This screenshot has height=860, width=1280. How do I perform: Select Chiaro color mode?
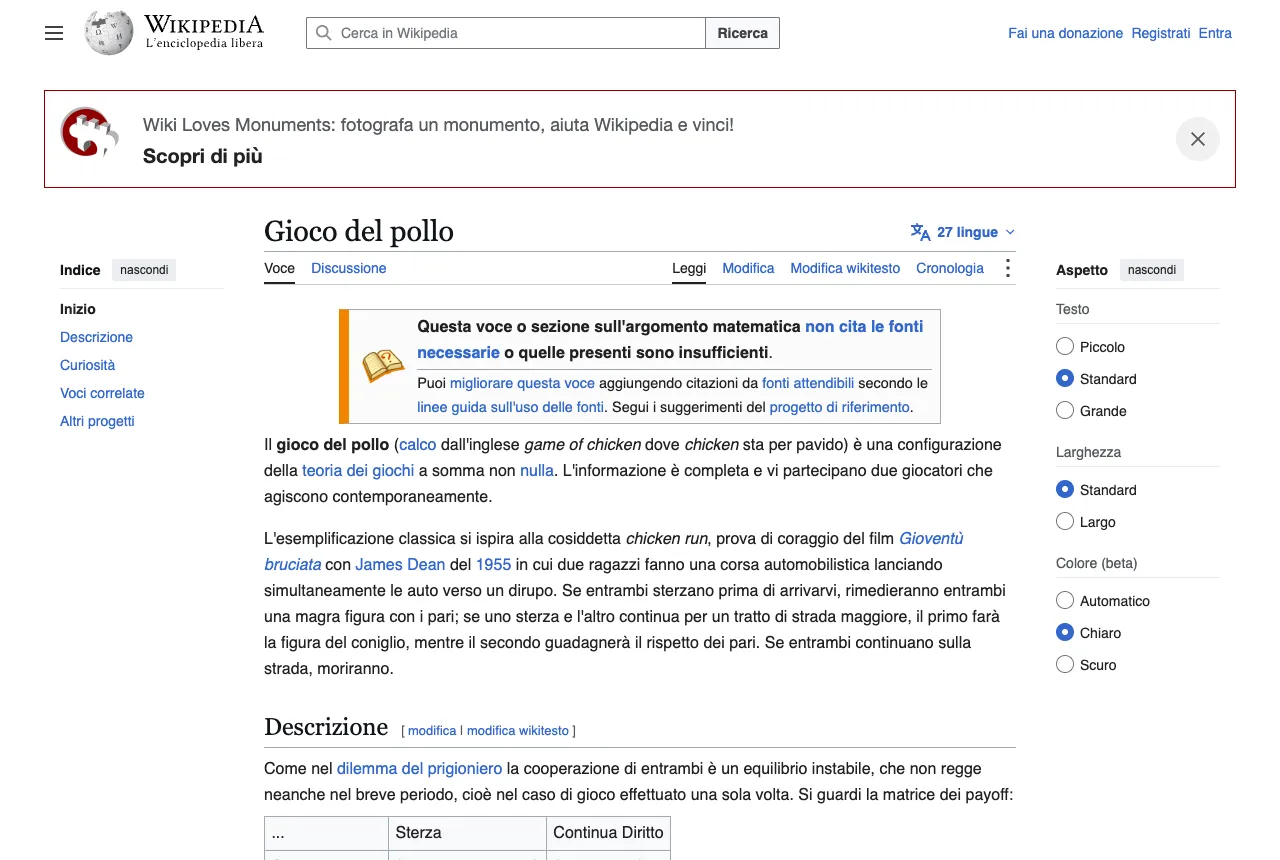[x=1065, y=633]
